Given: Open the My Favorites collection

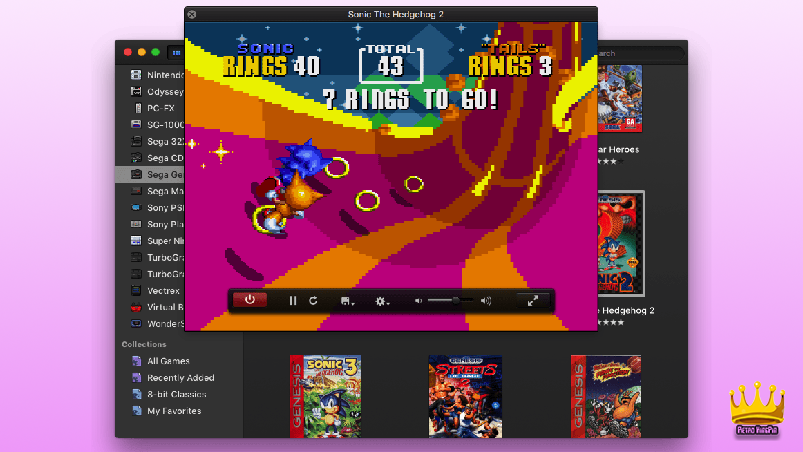Looking at the screenshot, I should pos(174,411).
